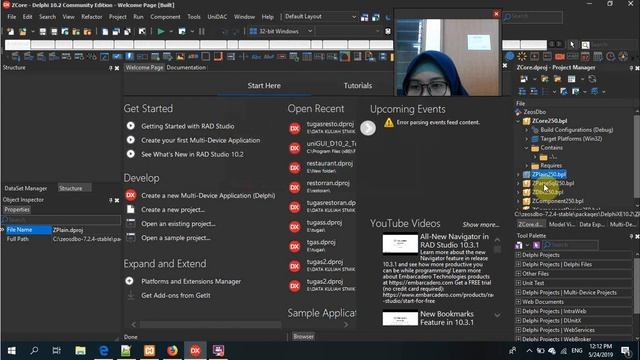The image size is (640, 360).
Task: Collapse the Contains folder node
Action: click(527, 148)
